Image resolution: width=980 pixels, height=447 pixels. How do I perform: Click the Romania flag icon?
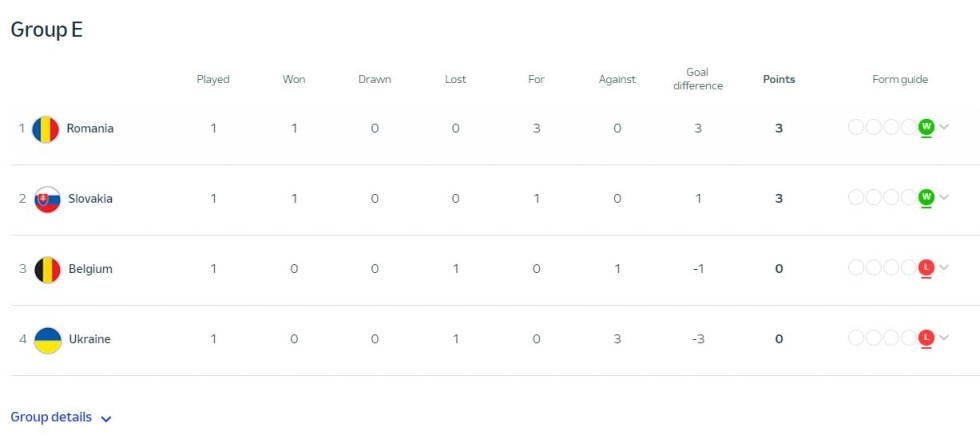(46, 129)
